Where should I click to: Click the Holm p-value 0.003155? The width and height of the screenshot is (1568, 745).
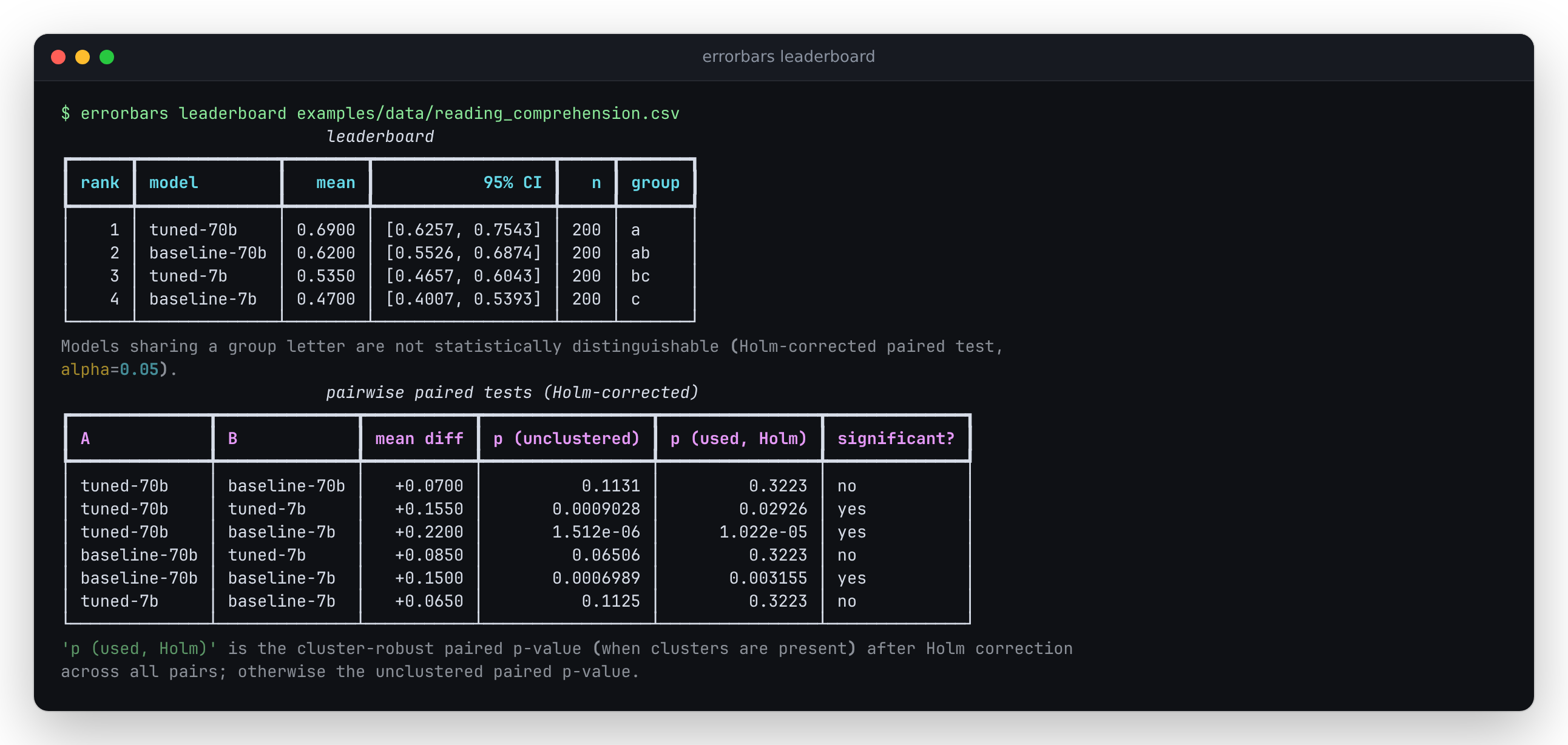(768, 579)
